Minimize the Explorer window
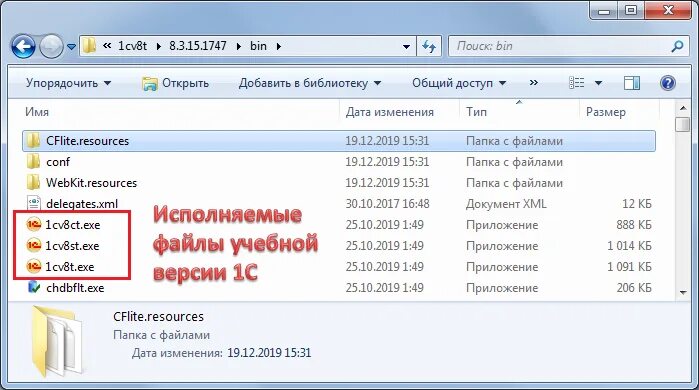The width and height of the screenshot is (699, 390). coord(604,11)
